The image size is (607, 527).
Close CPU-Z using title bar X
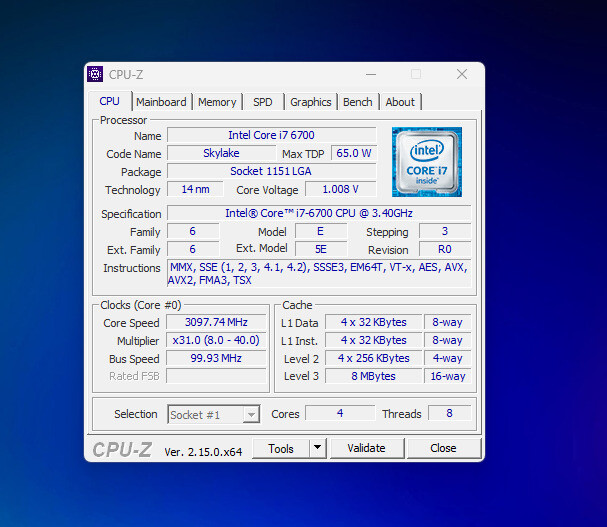coord(461,74)
